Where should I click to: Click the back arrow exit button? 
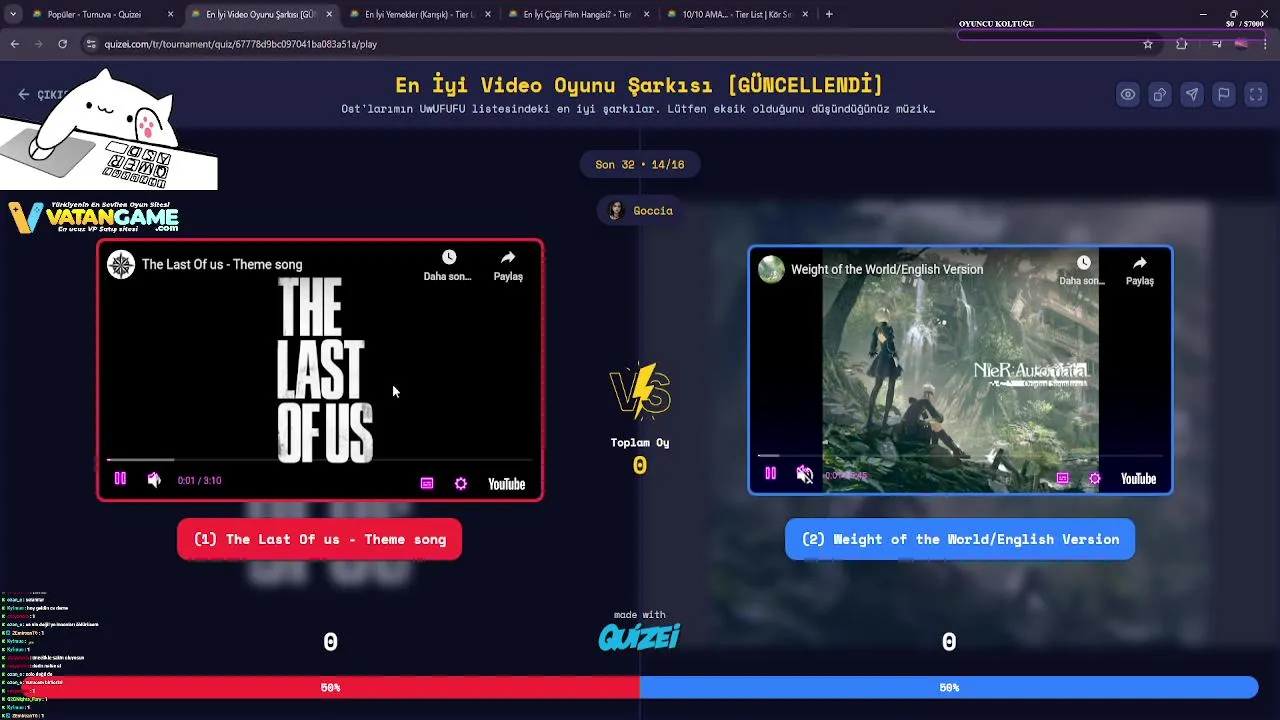click(24, 94)
